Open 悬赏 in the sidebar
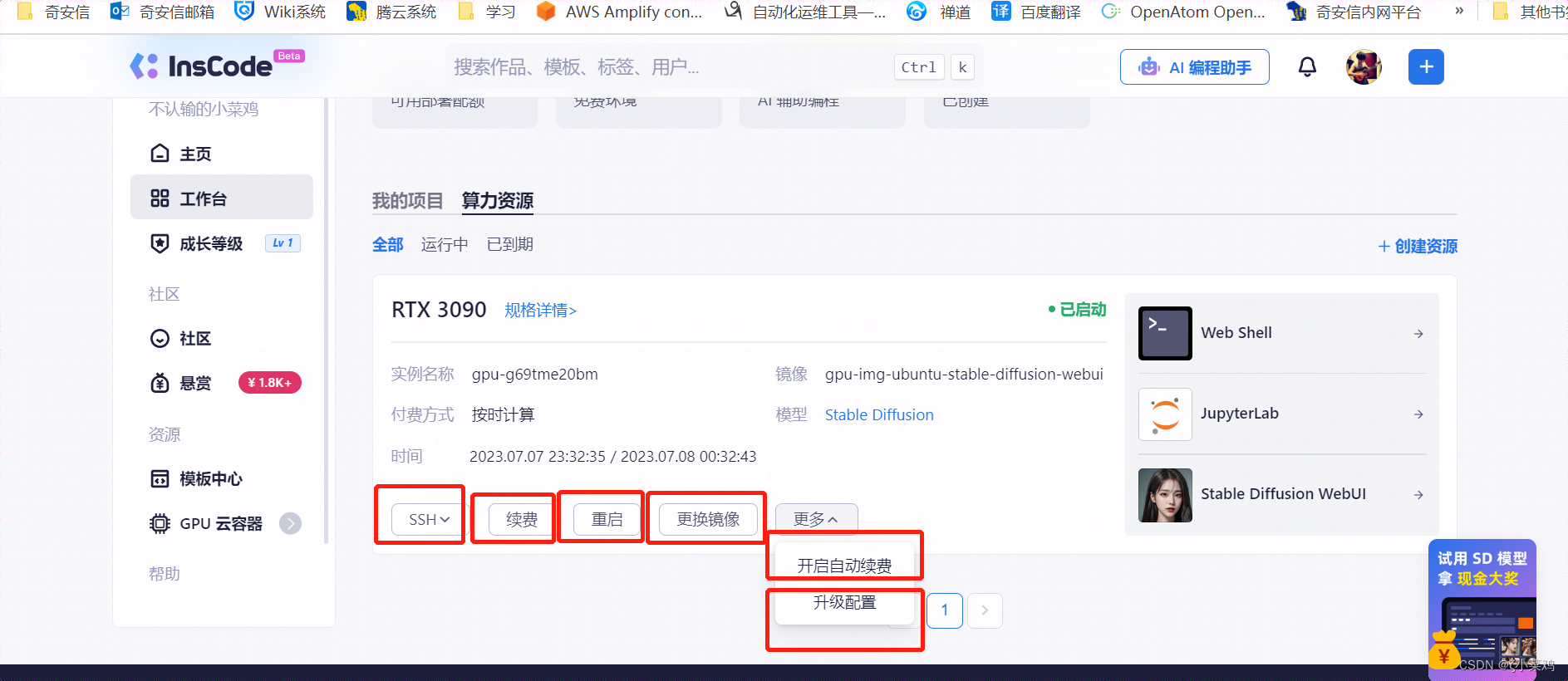 click(x=222, y=383)
